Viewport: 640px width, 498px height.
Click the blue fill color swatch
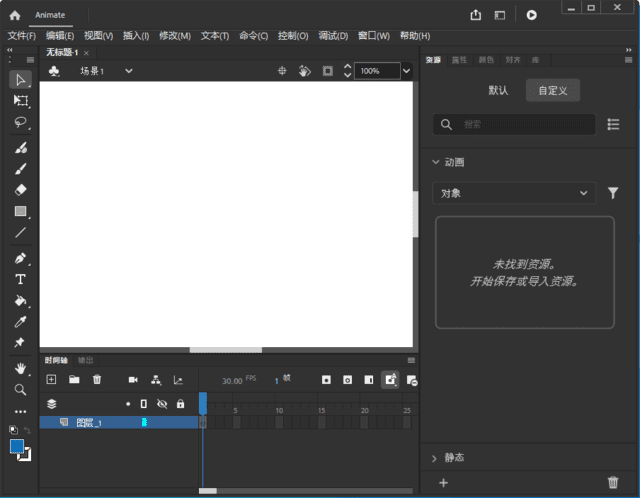[17, 446]
